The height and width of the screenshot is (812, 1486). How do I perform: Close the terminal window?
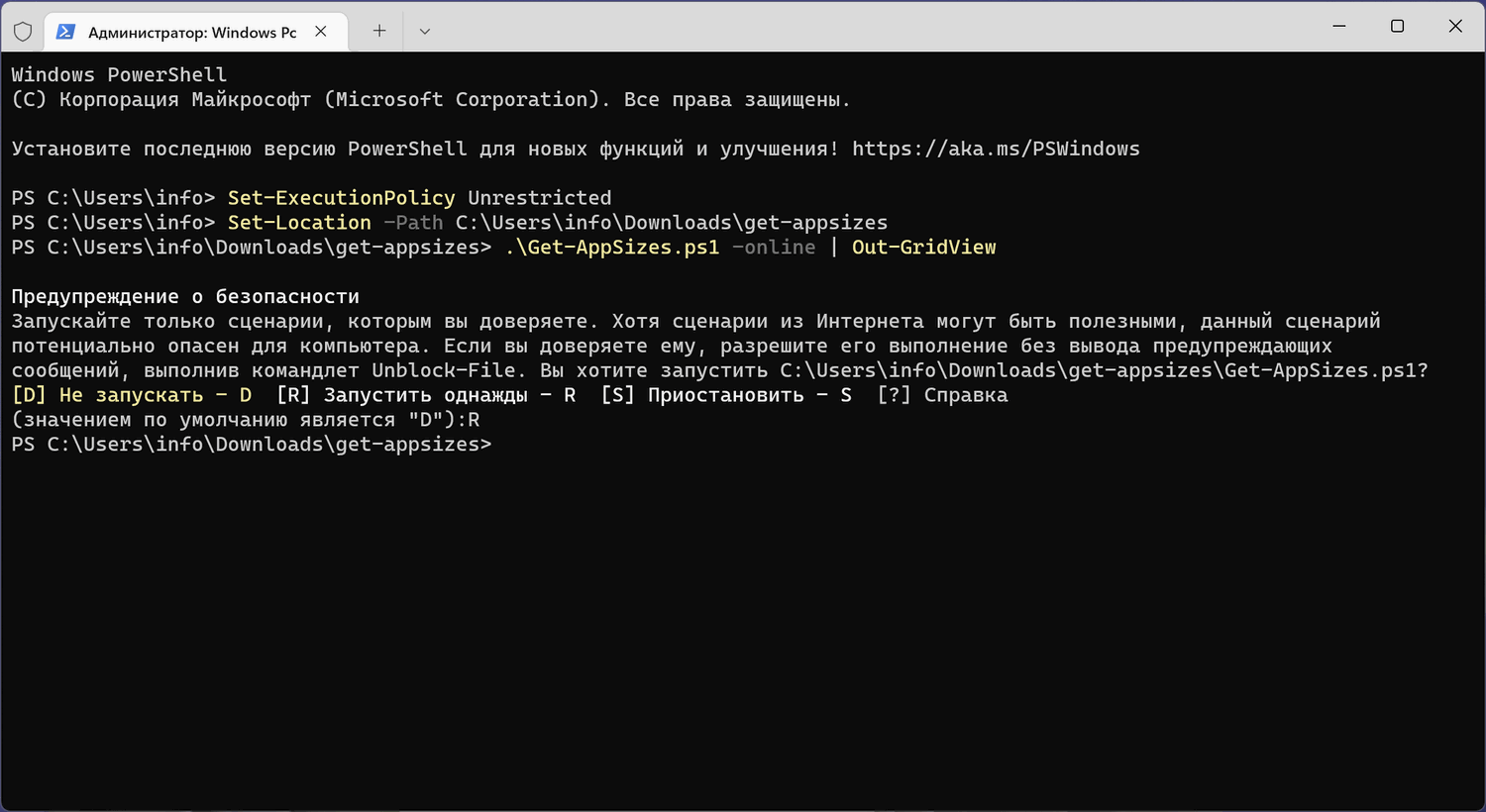(x=1455, y=26)
